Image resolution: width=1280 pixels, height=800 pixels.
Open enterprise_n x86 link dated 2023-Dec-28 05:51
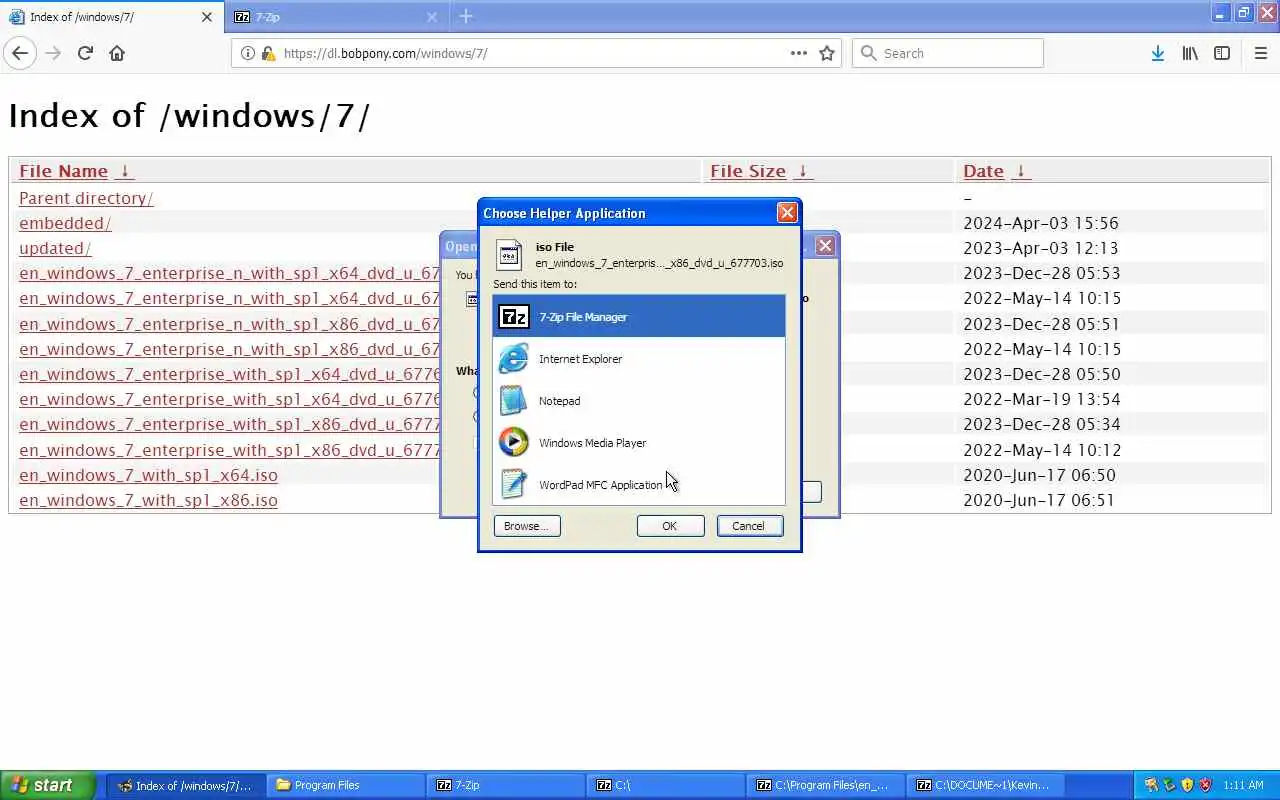[x=230, y=324]
